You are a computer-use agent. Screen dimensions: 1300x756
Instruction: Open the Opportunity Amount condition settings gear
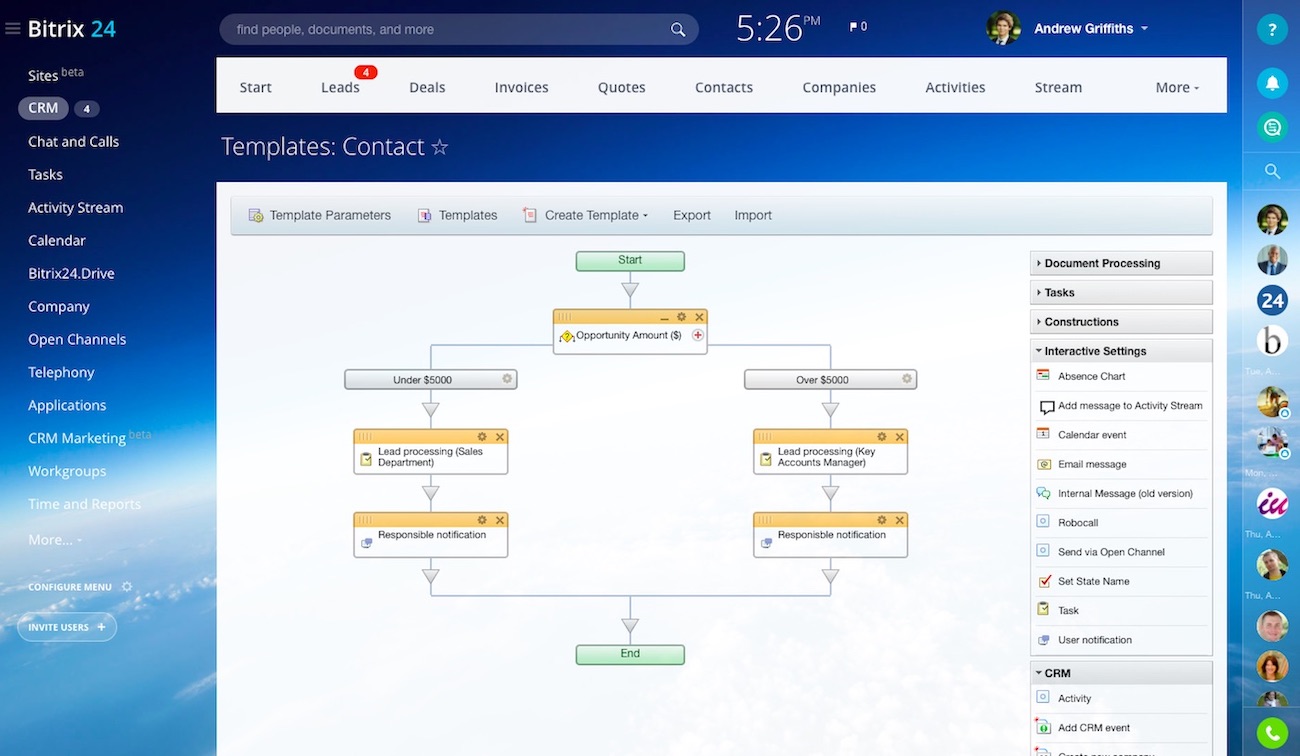682,317
